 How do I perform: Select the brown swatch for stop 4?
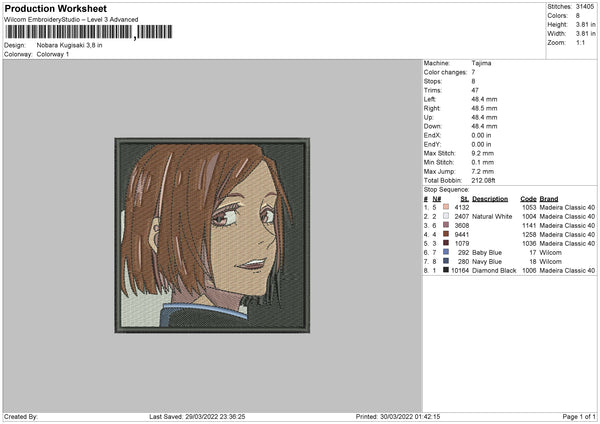tap(446, 234)
